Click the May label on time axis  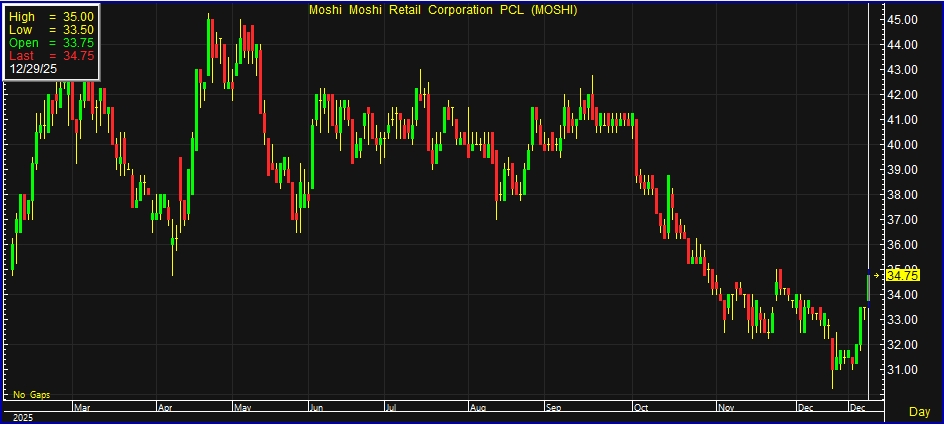click(241, 408)
